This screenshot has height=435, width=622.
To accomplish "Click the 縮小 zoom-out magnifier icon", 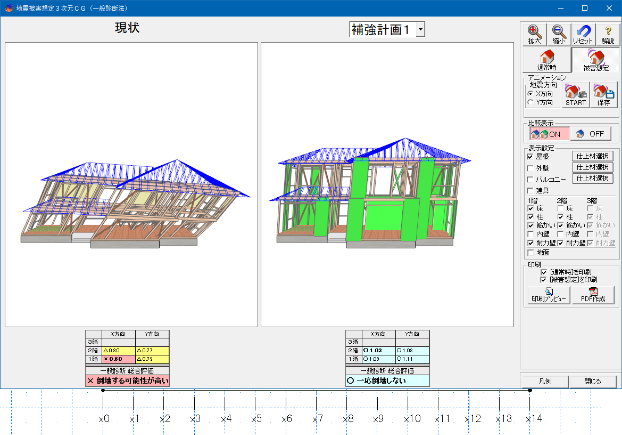I will [562, 35].
